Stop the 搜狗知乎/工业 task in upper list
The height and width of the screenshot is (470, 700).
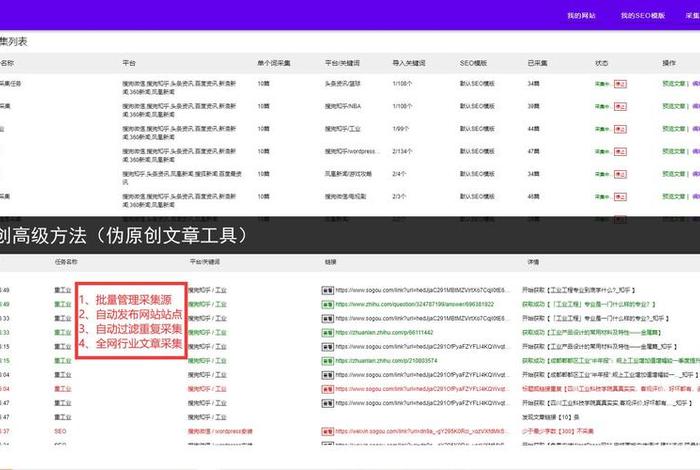click(x=620, y=129)
